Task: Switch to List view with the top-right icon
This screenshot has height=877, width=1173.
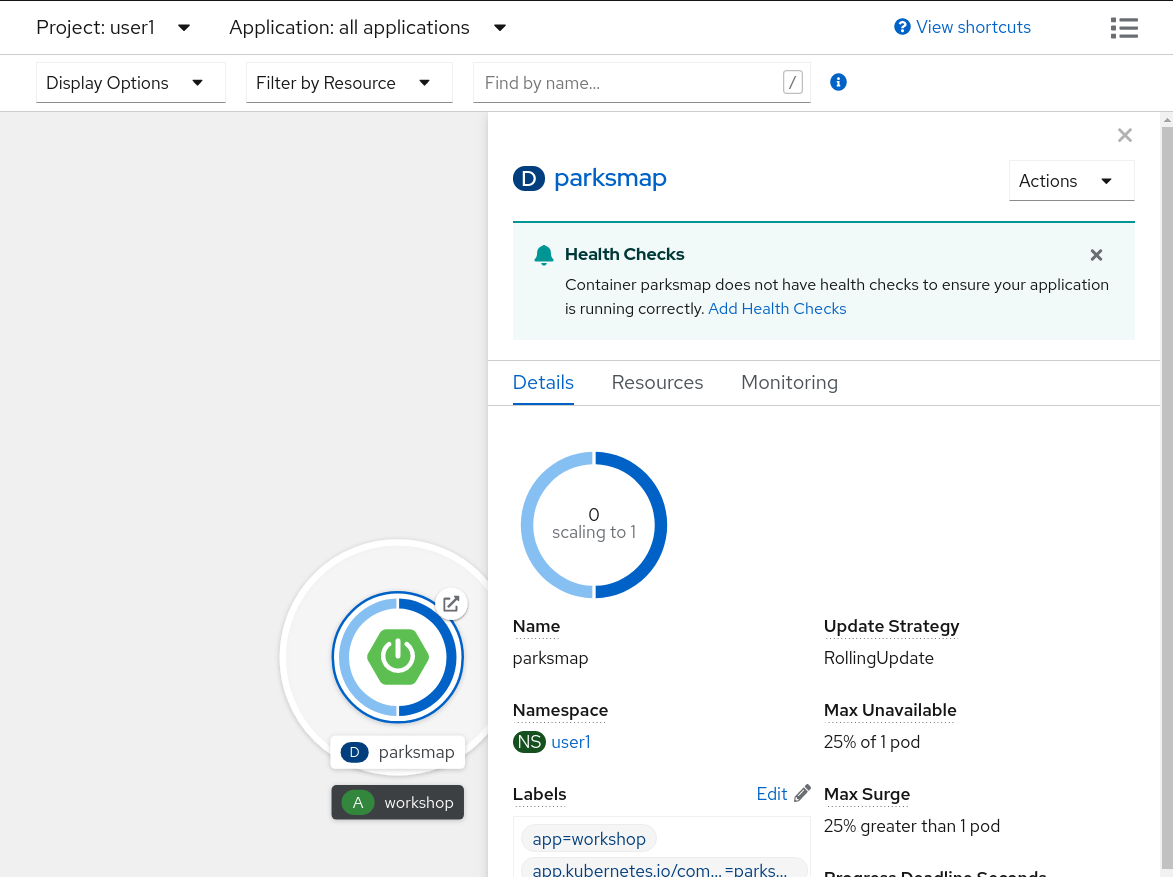Action: coord(1124,27)
